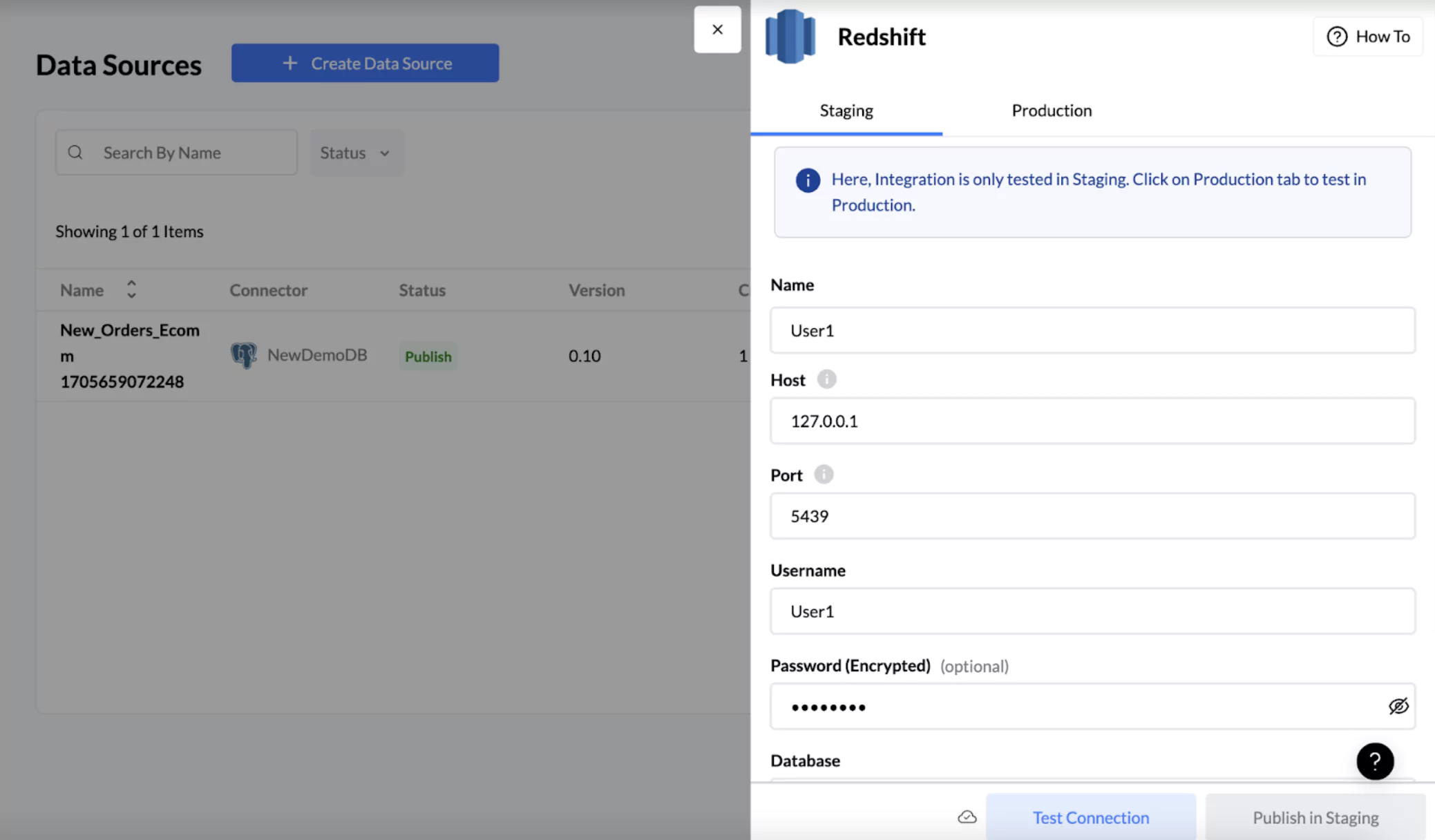Close the Redshift side panel

[x=717, y=30]
